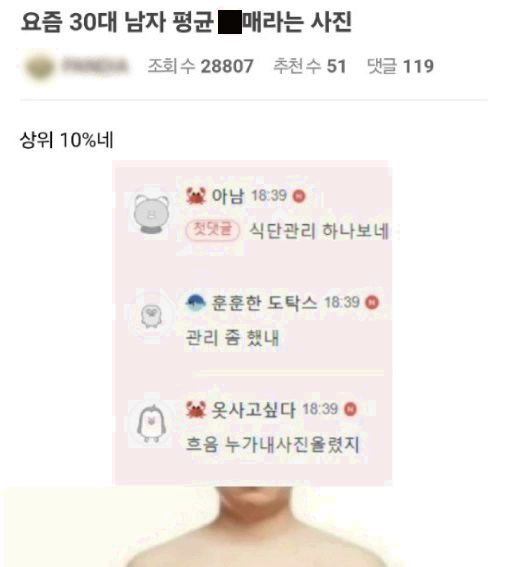Click the crab icon next to 아남

tap(196, 196)
